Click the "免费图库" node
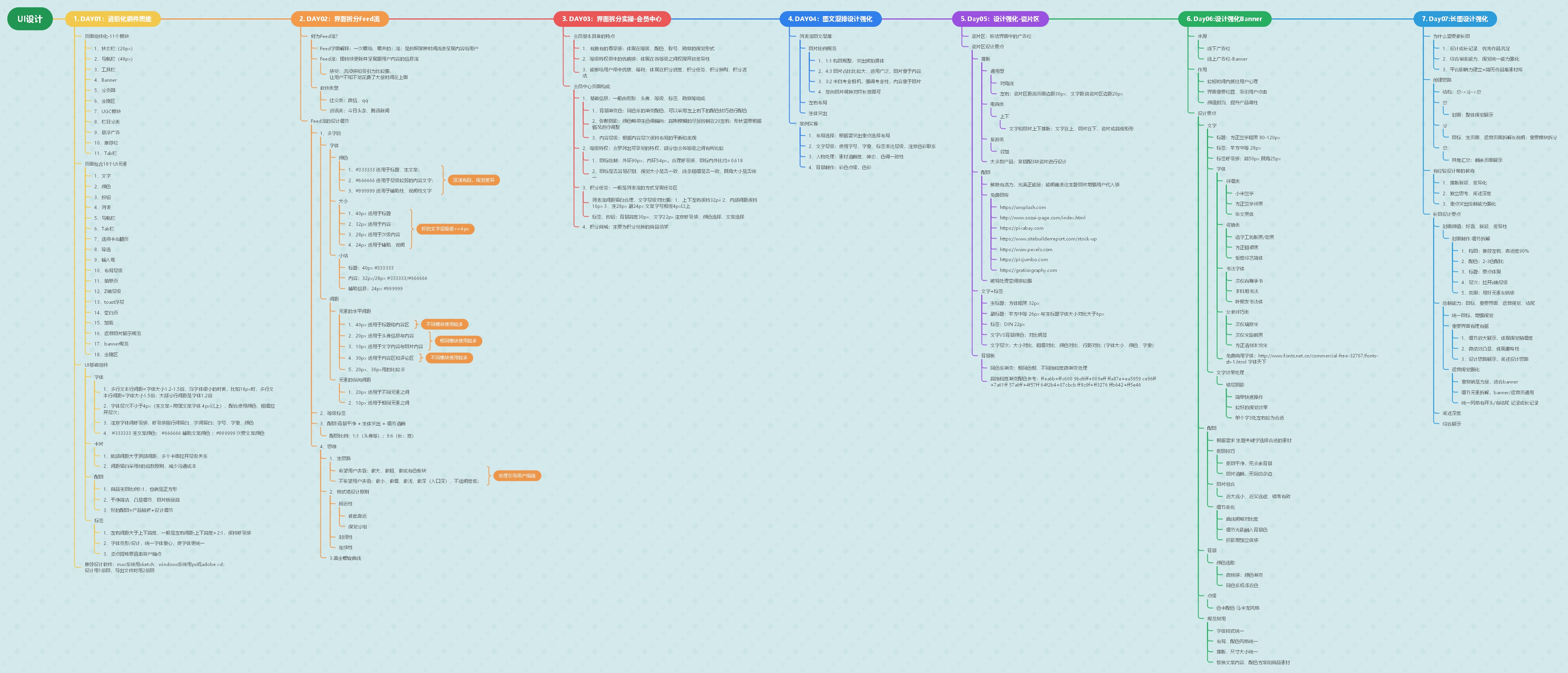The image size is (1568, 673). [x=999, y=196]
